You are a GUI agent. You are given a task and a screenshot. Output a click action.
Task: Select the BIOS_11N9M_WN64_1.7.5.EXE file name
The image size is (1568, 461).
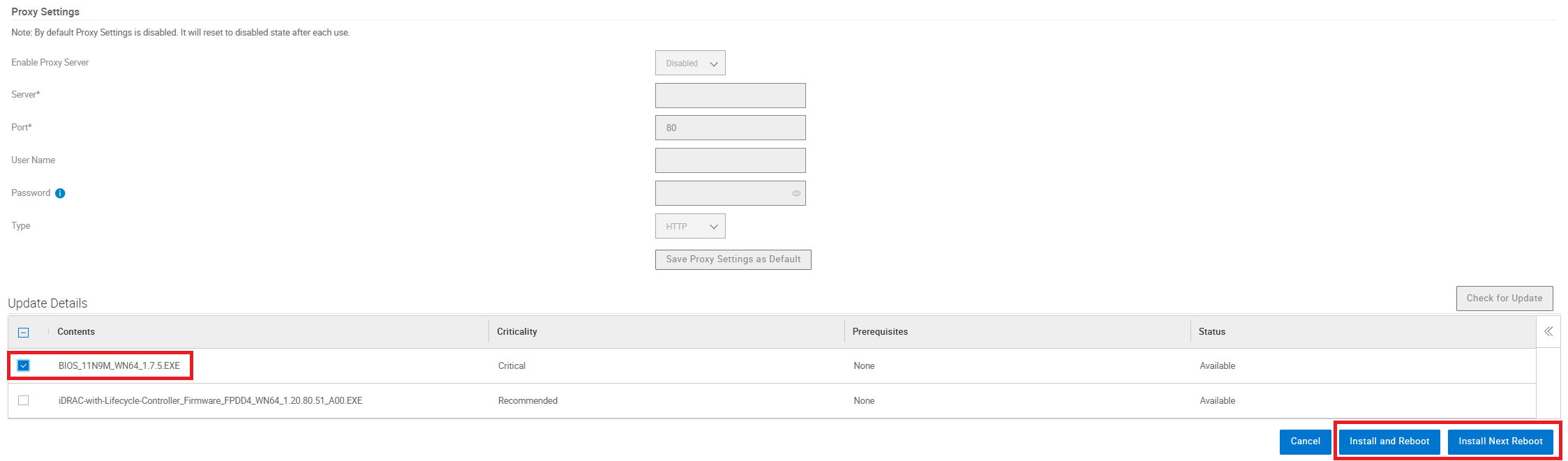point(119,365)
